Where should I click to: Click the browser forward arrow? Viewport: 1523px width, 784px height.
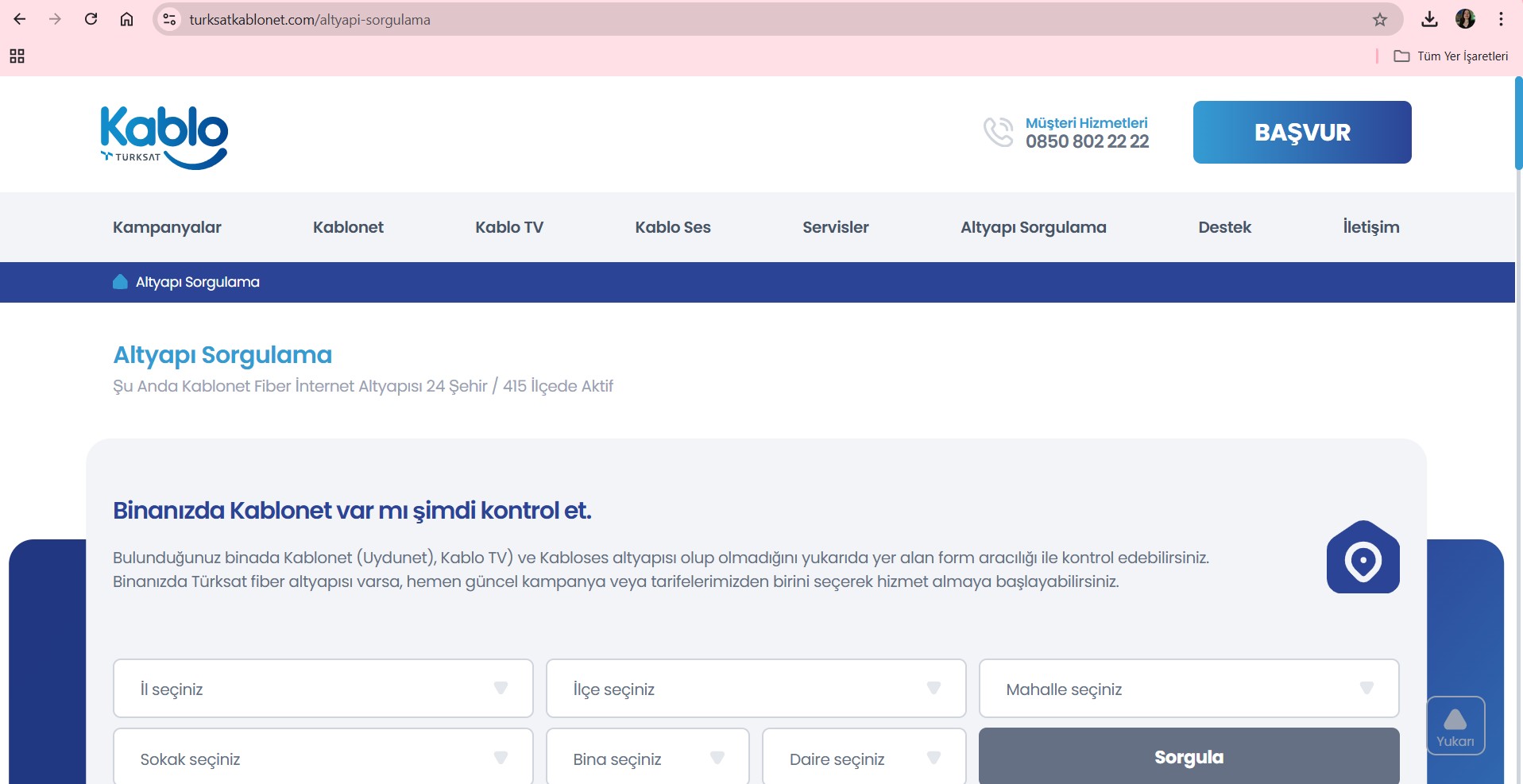coord(55,19)
